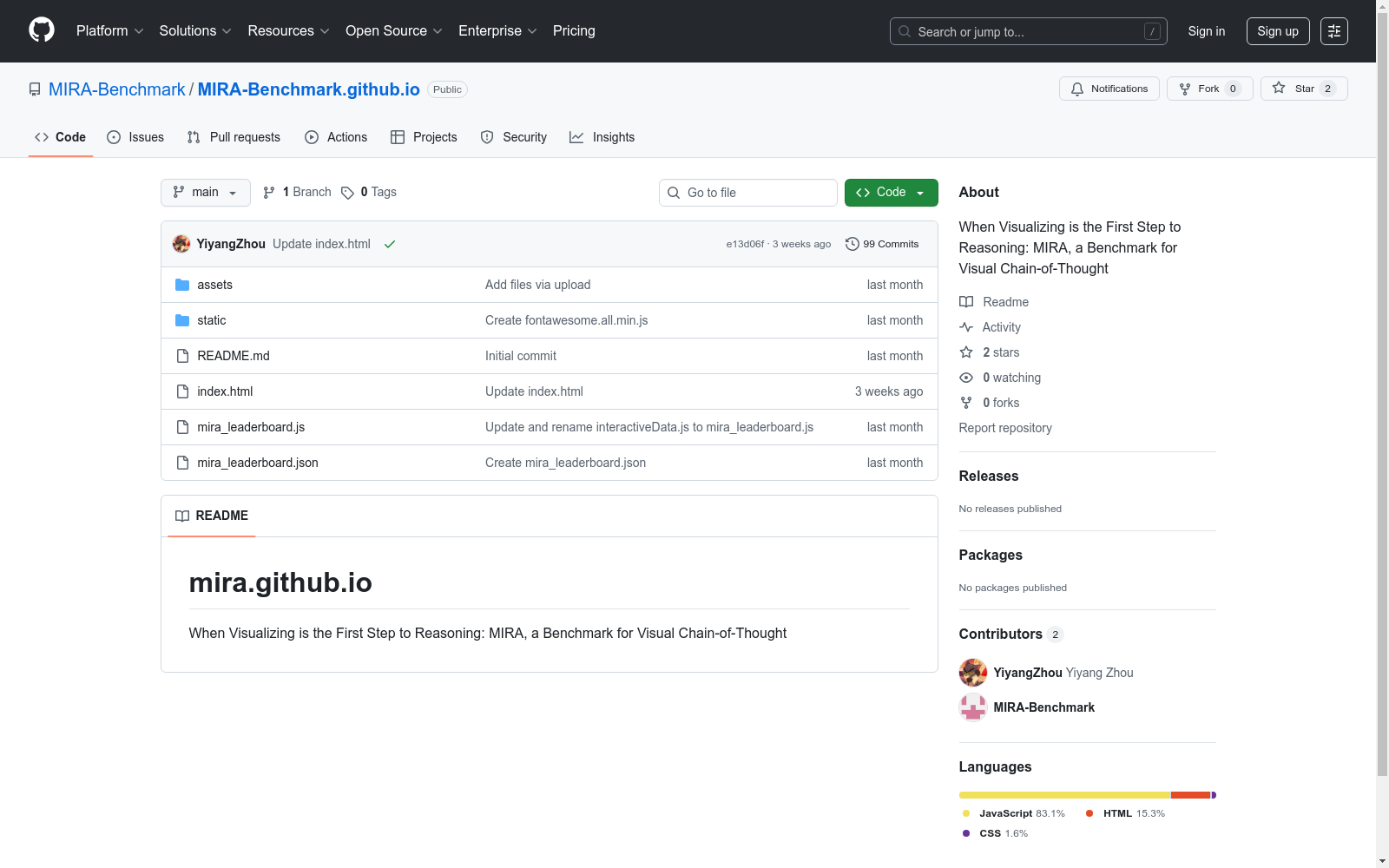Image resolution: width=1389 pixels, height=868 pixels.
Task: Expand the Platform menu
Action: (110, 30)
